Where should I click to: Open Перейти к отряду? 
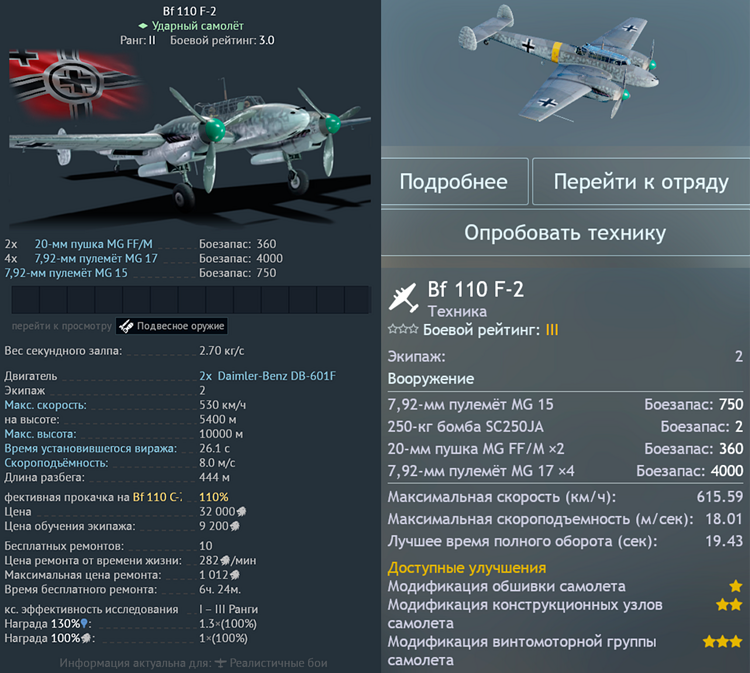point(641,182)
